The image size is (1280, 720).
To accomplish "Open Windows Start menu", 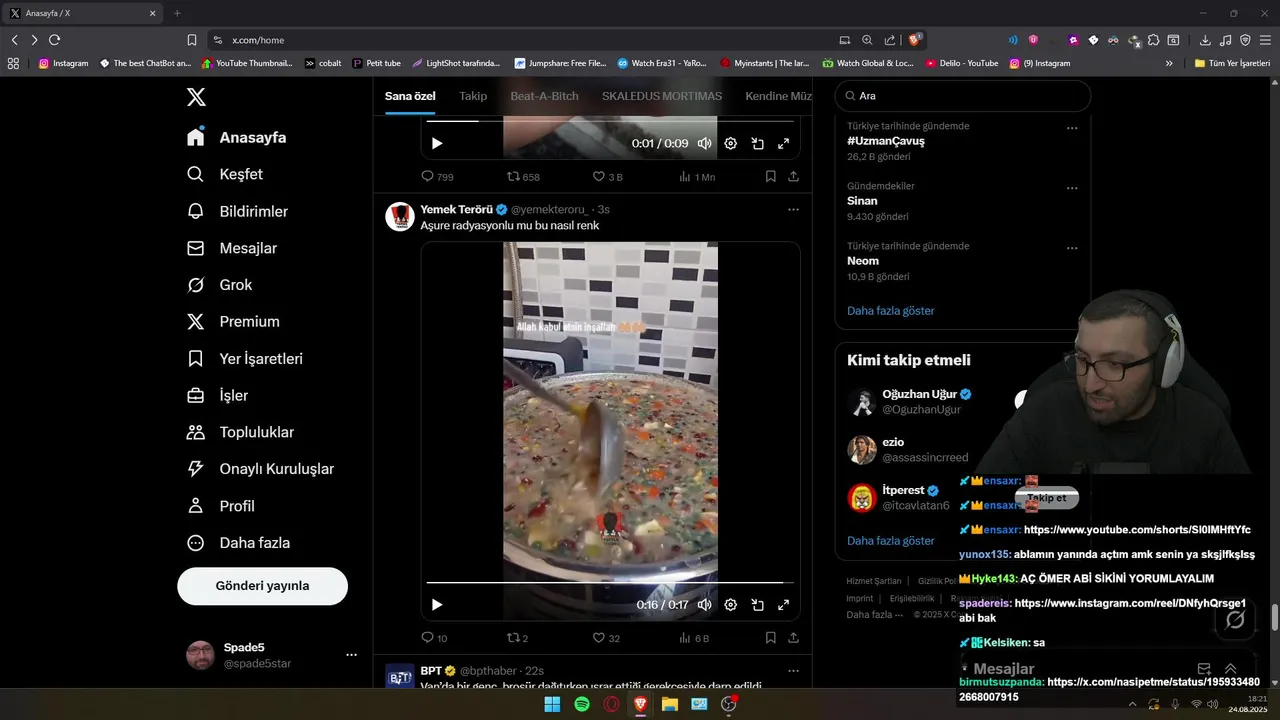I will [552, 704].
